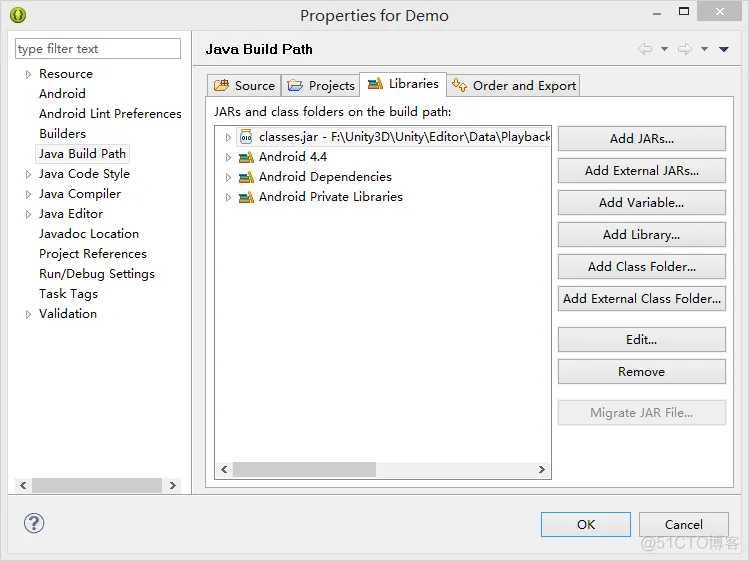Click Add External Class Folder... button
This screenshot has height=561, width=749.
642,299
